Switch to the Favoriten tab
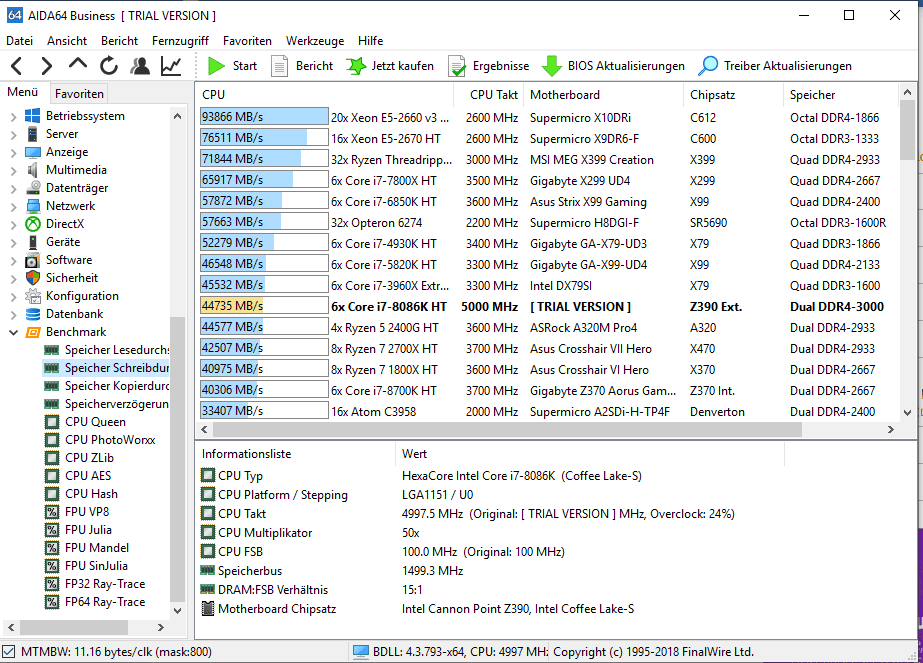Image resolution: width=923 pixels, height=663 pixels. tap(79, 94)
